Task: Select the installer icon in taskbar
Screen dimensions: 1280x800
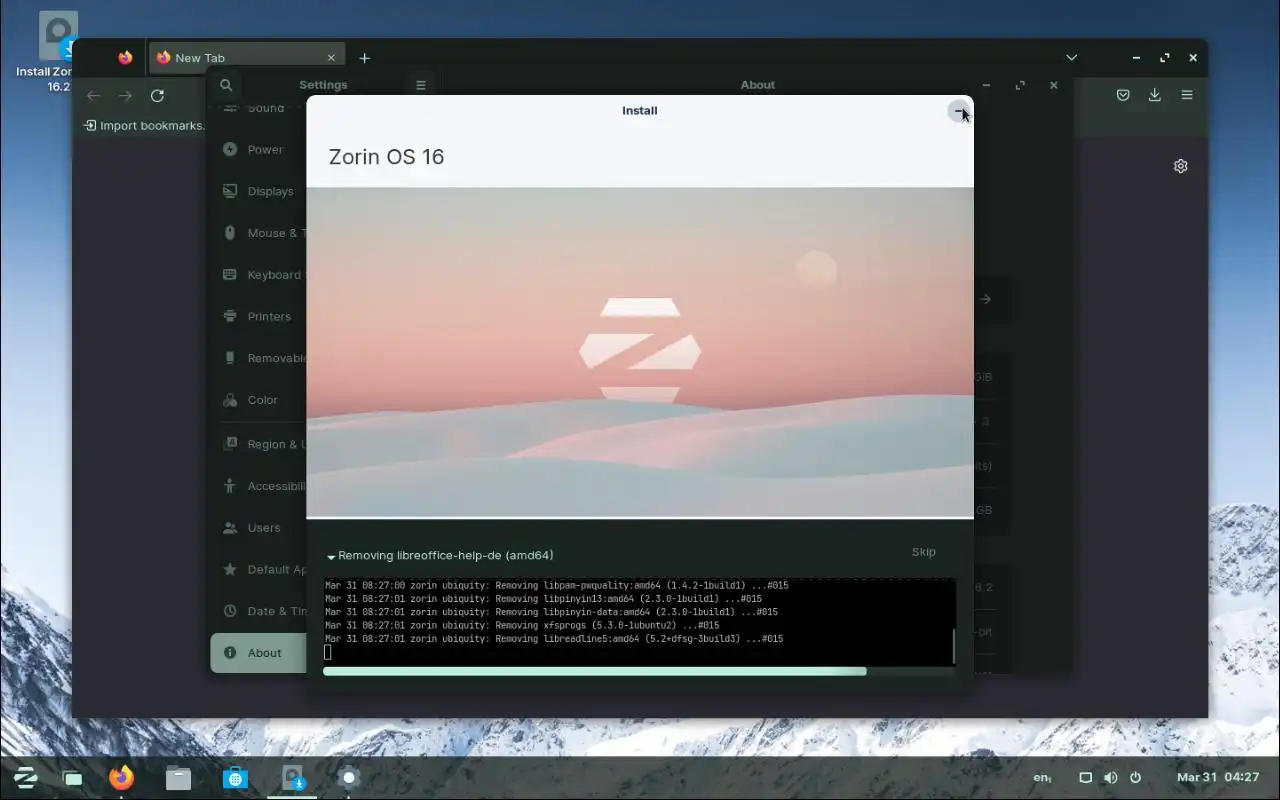Action: pos(292,777)
